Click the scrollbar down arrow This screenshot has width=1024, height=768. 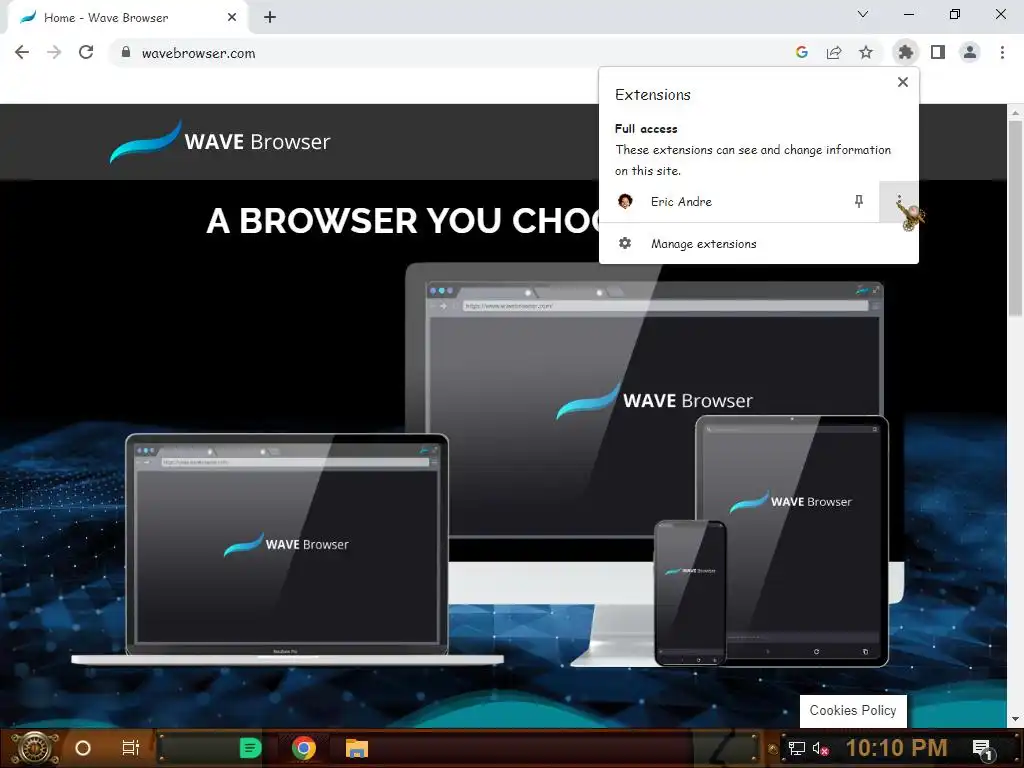tap(1015, 720)
